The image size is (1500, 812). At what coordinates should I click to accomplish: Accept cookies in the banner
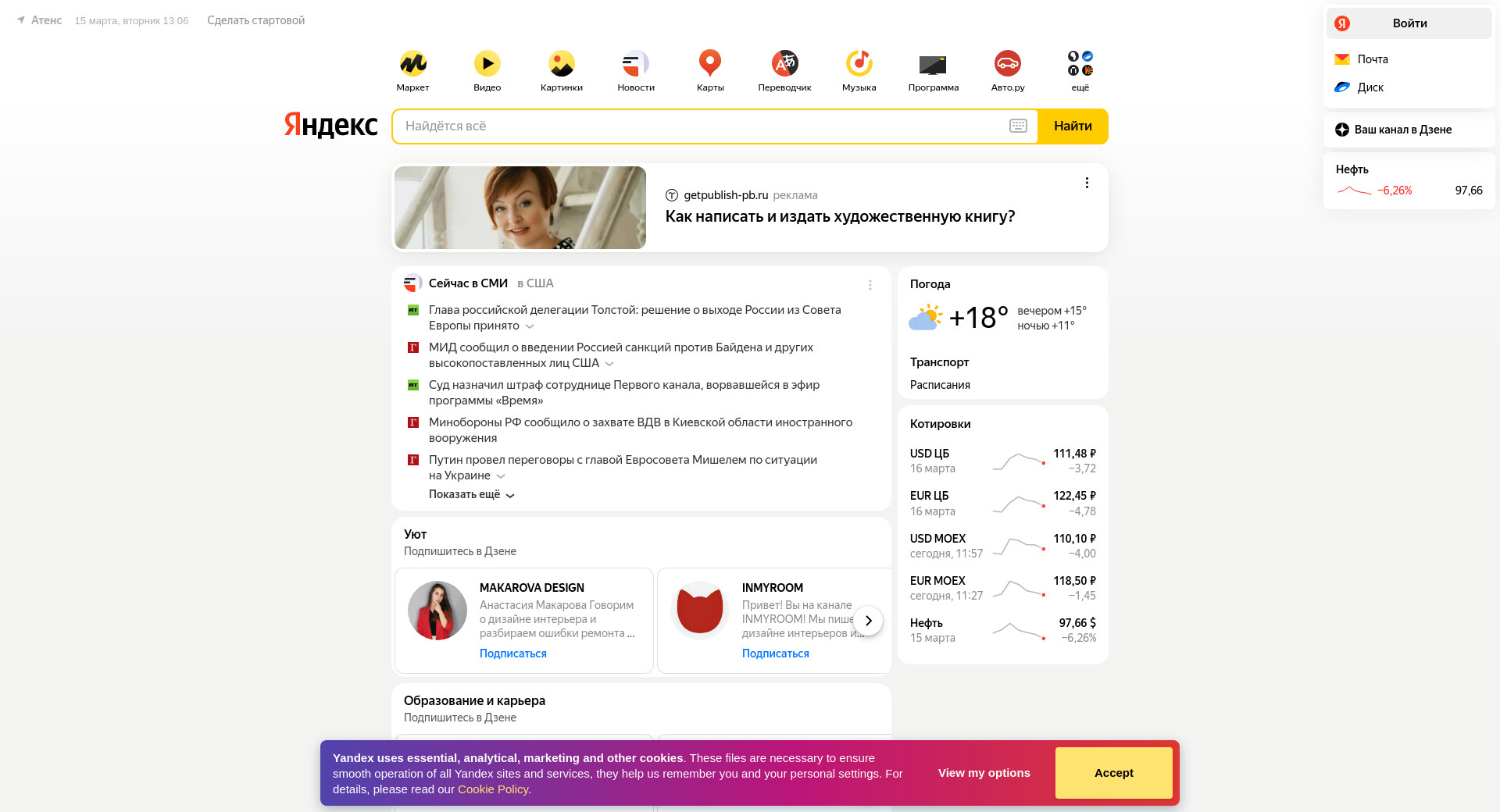point(1113,773)
